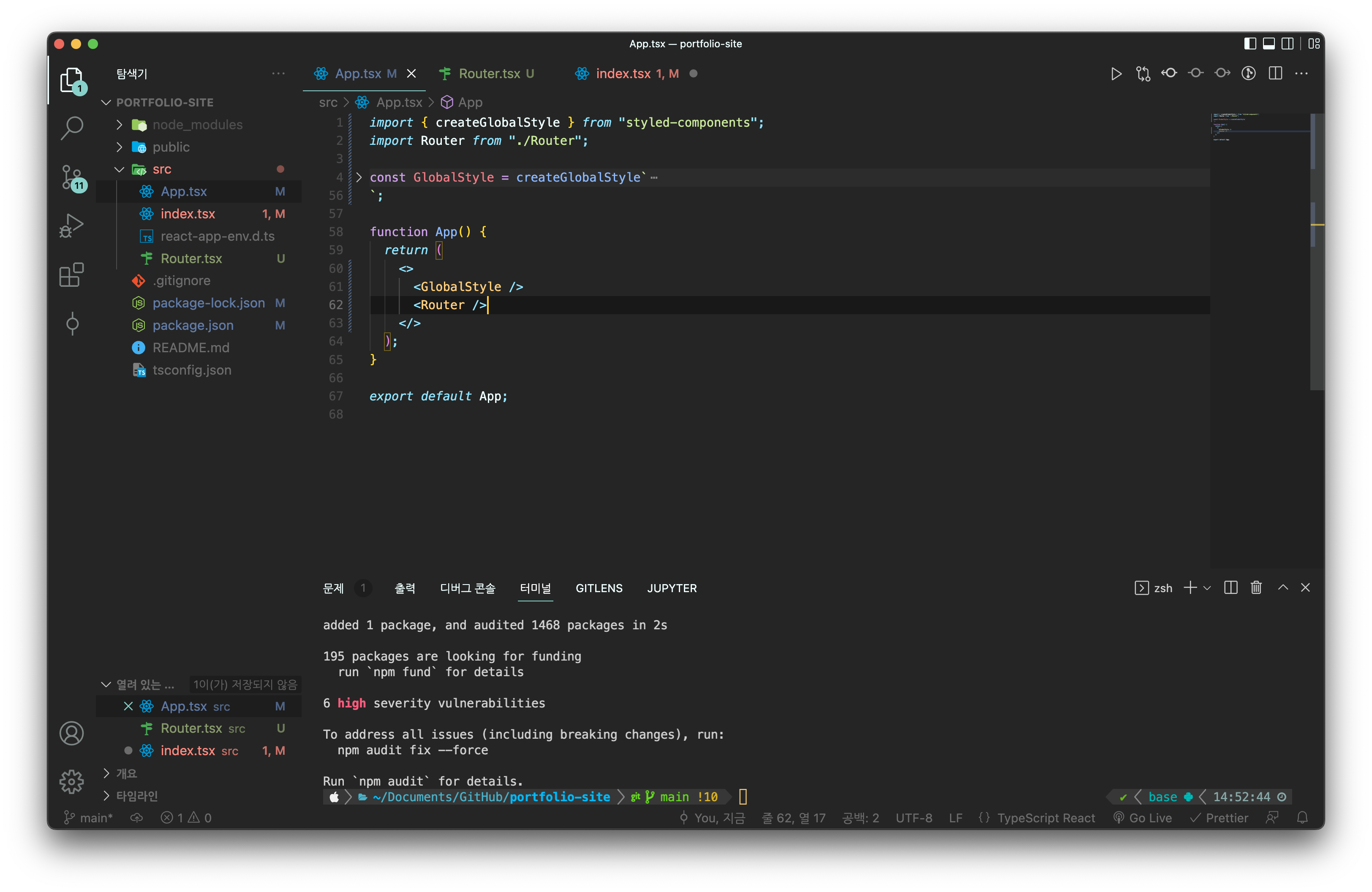
Task: Expand the node_modules folder
Action: tap(119, 125)
